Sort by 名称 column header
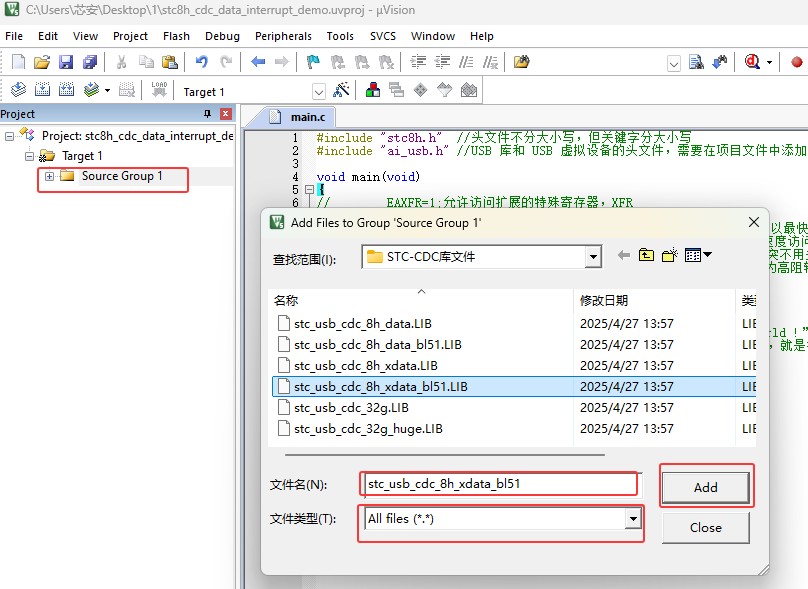The height and width of the screenshot is (589, 808). (x=420, y=300)
